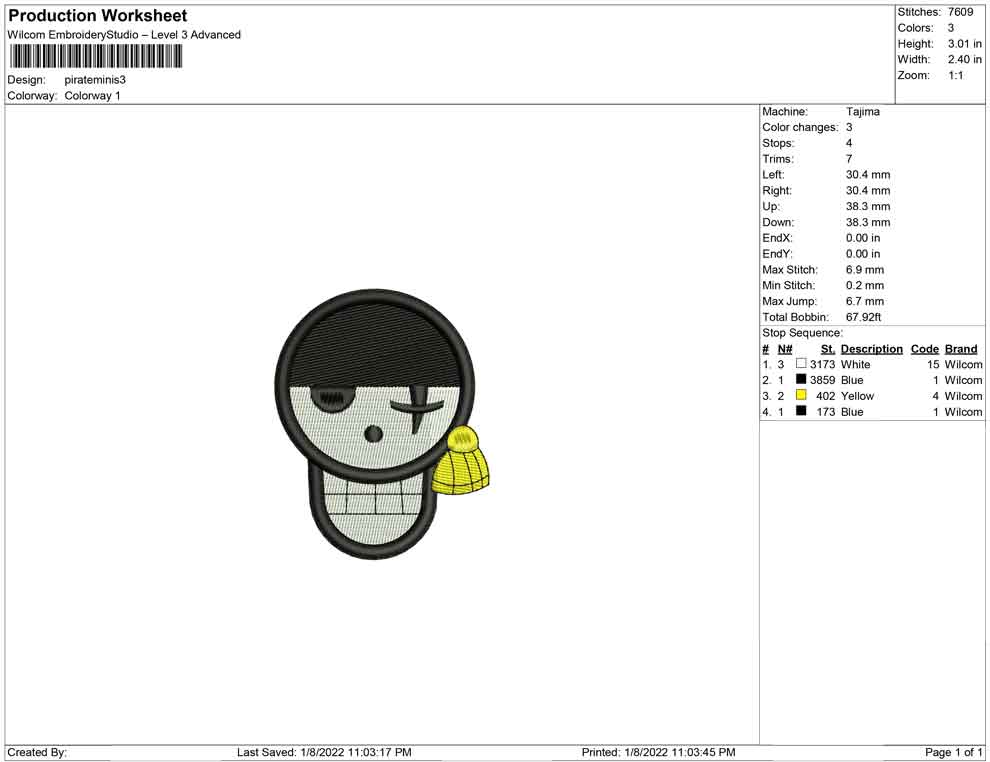Click the 'Stops:' label

(778, 143)
